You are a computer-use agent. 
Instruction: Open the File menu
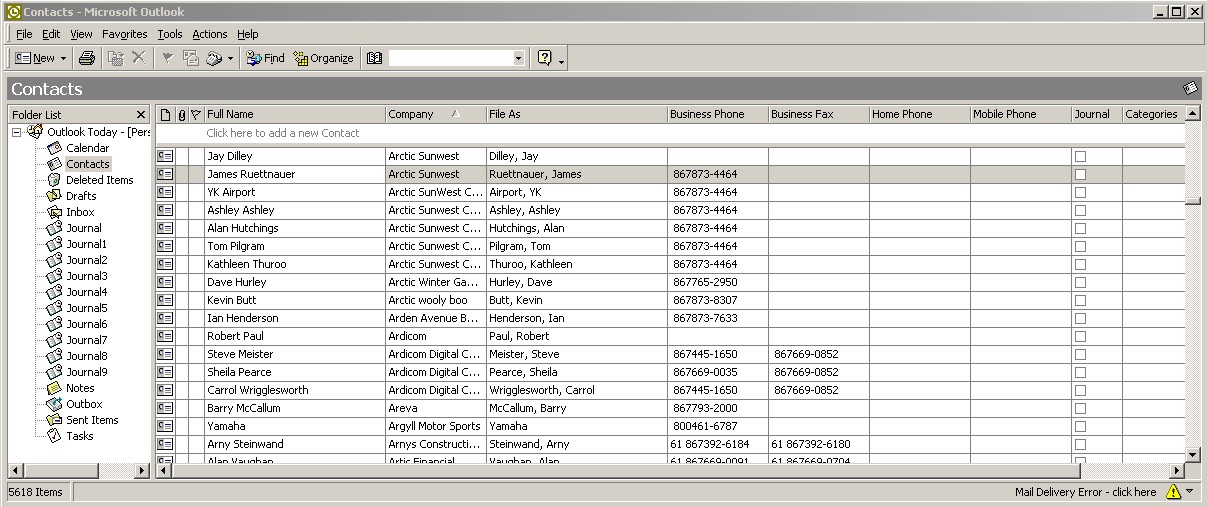(x=24, y=34)
